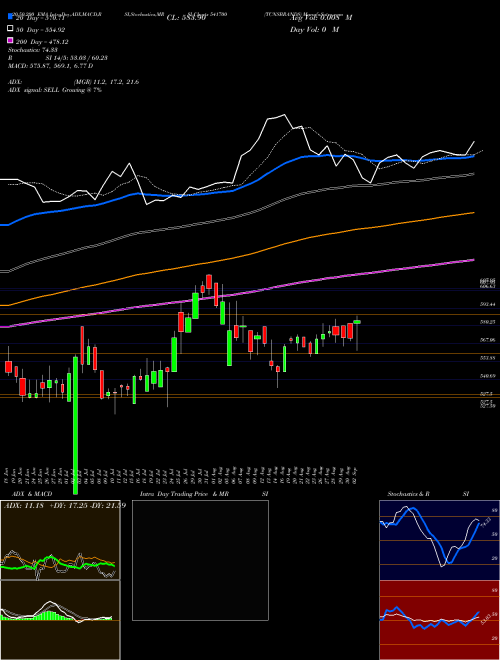
Task: Open the MACD histogram chart panel
Action: pos(60,620)
